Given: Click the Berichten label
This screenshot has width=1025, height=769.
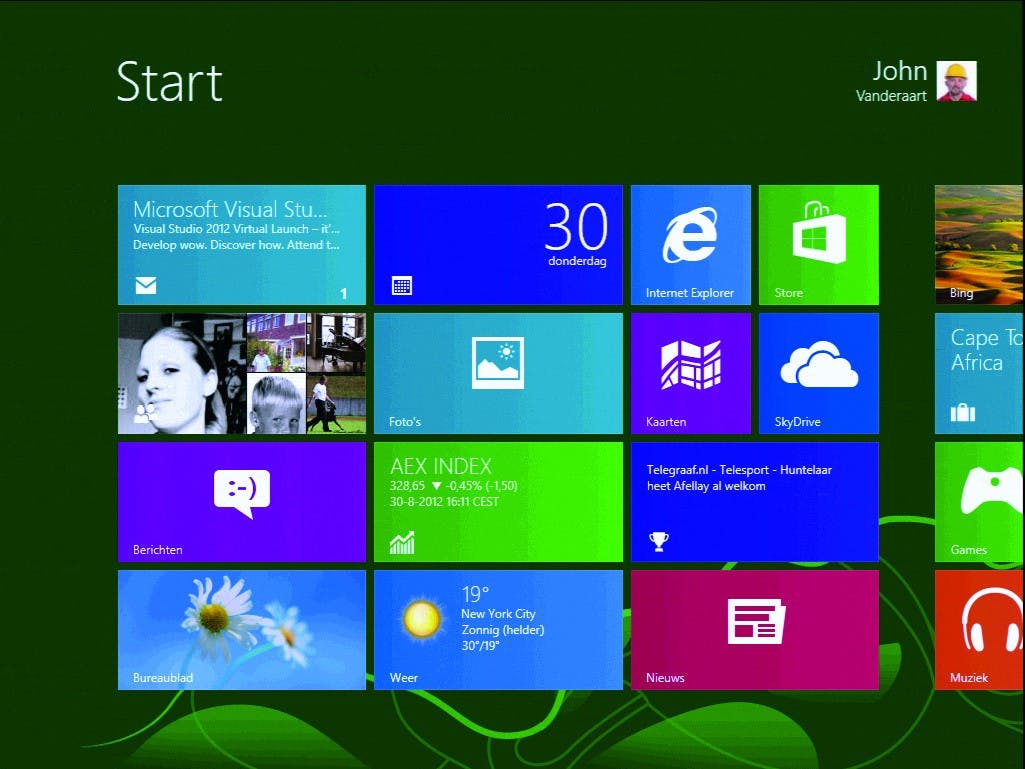Looking at the screenshot, I should point(158,550).
